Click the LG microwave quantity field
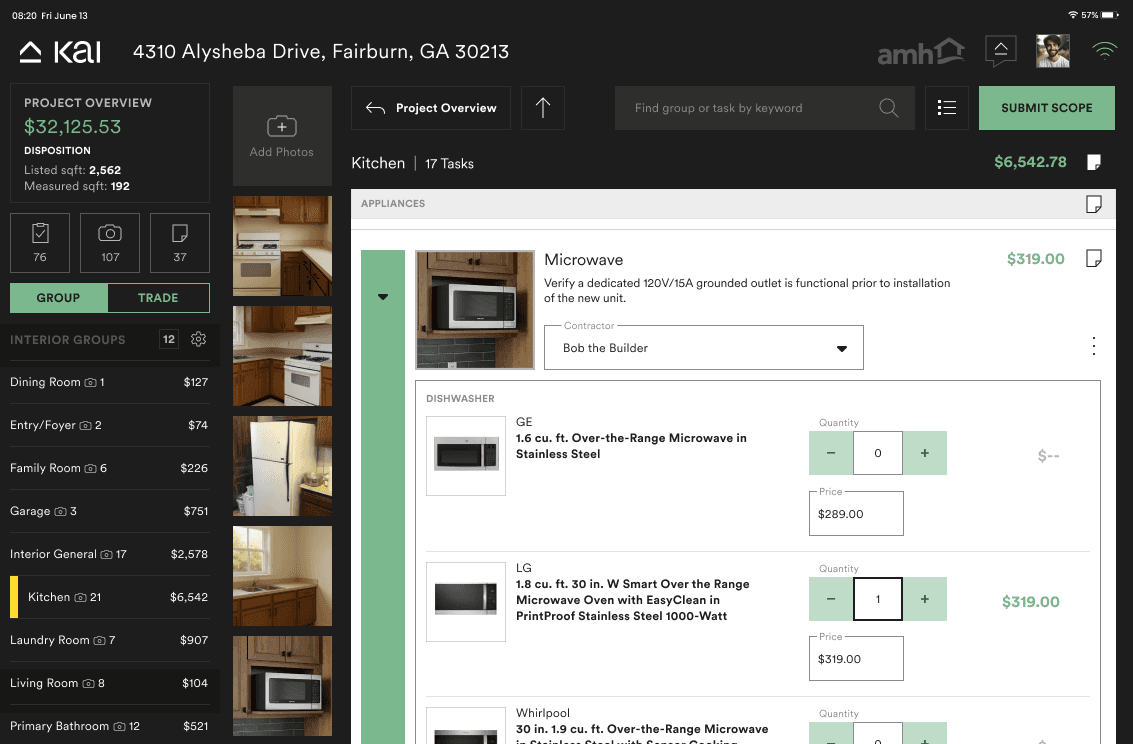The height and width of the screenshot is (744, 1133). (878, 599)
